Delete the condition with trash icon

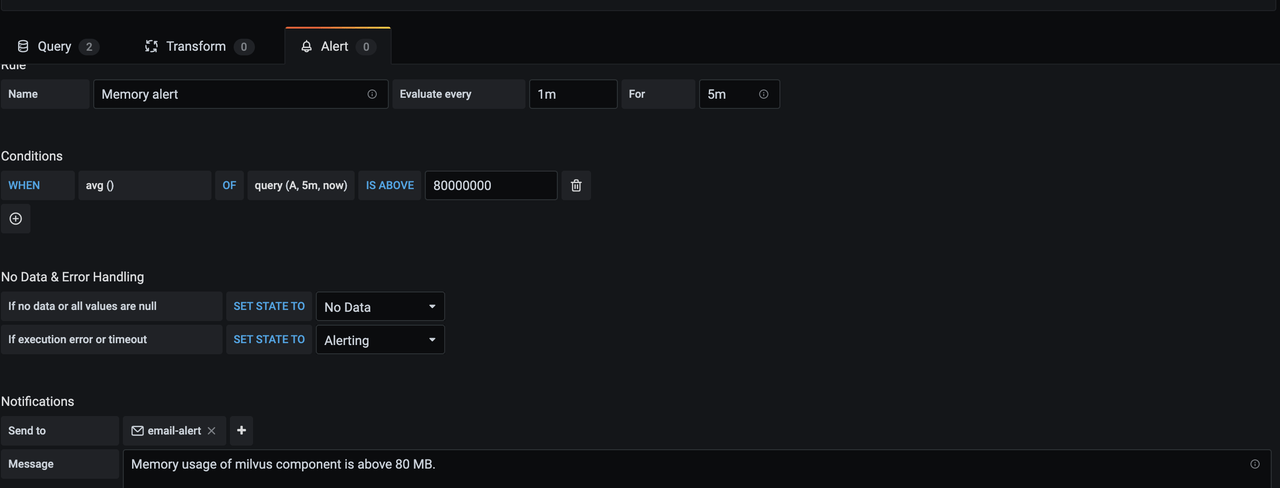(x=576, y=186)
